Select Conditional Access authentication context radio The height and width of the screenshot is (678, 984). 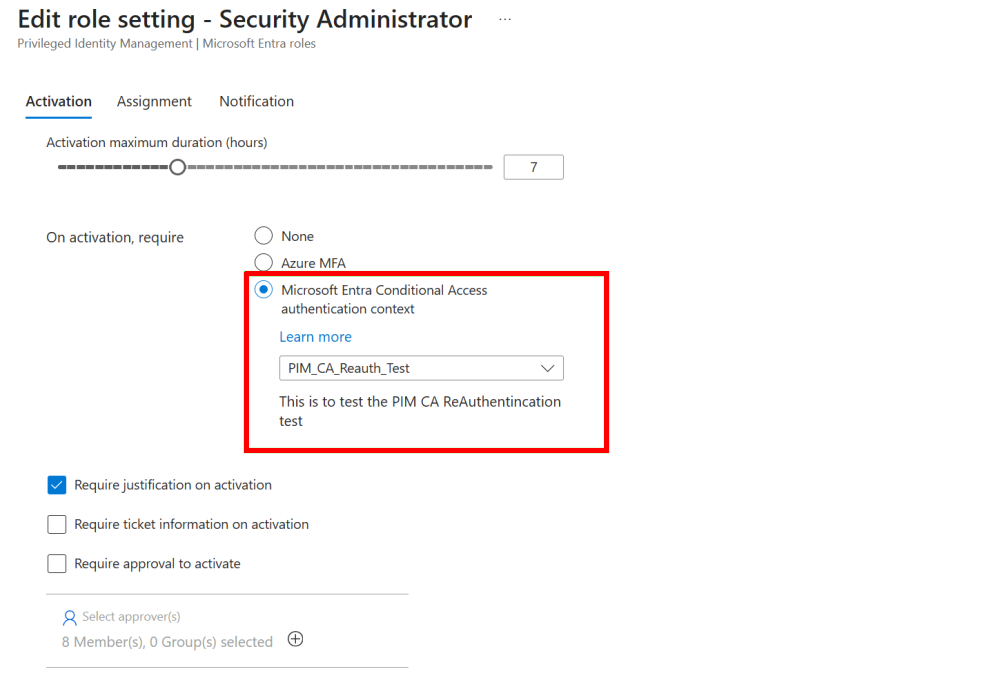263,290
